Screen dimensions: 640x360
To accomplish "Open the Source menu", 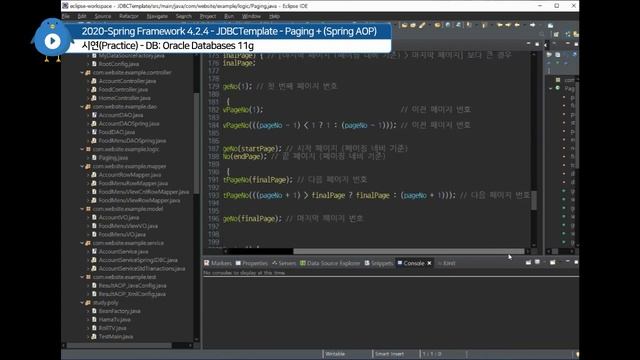I will point(102,16).
